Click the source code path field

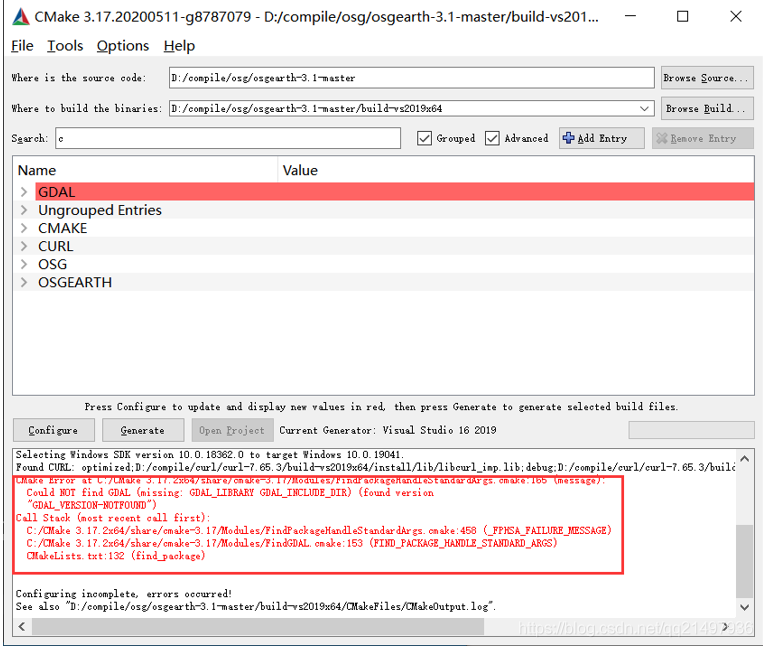tap(412, 78)
